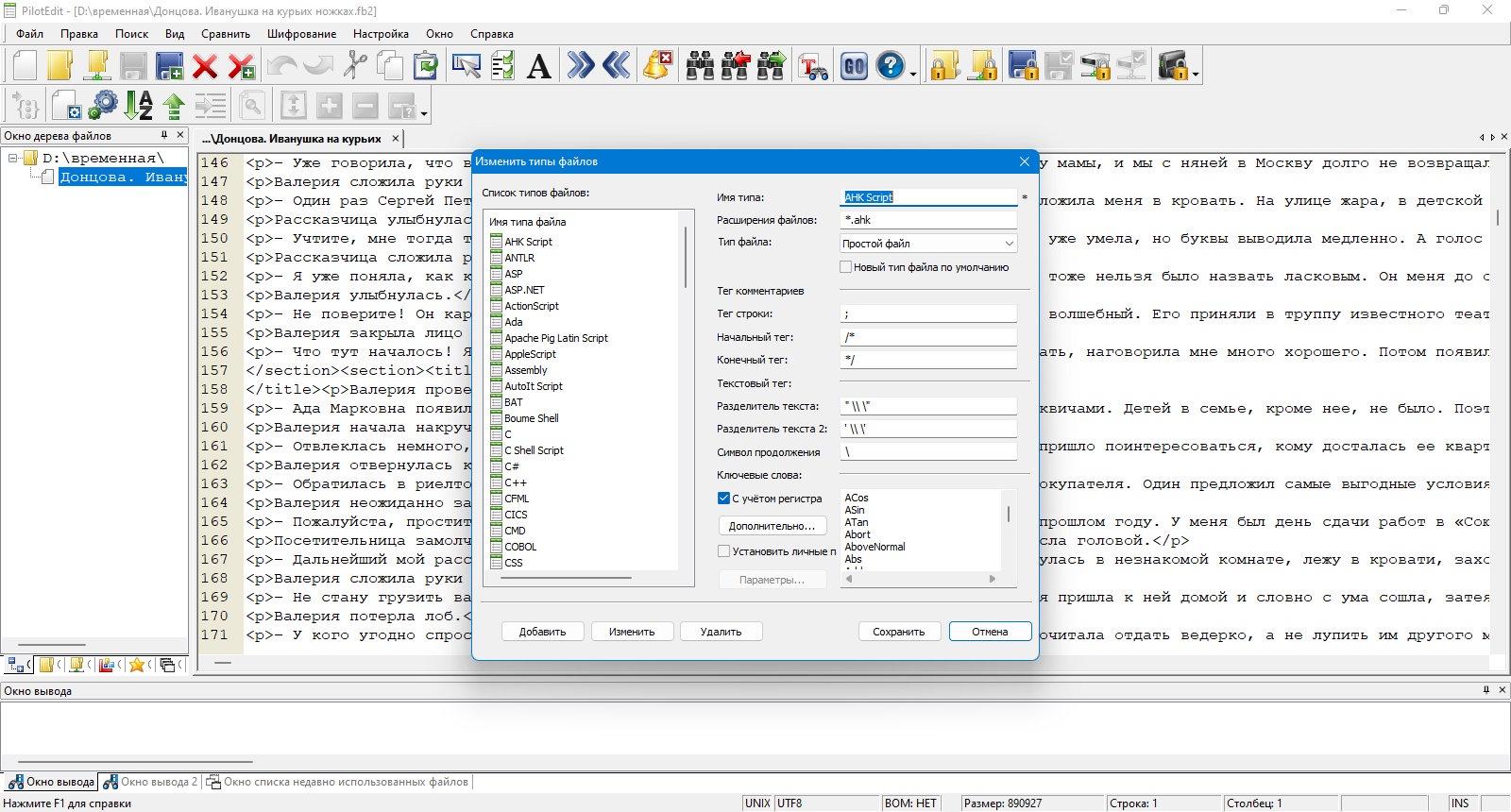Screen dimensions: 1511x812
Task: Enable Новый тип файла по умолчанию checkbox
Action: (x=845, y=267)
